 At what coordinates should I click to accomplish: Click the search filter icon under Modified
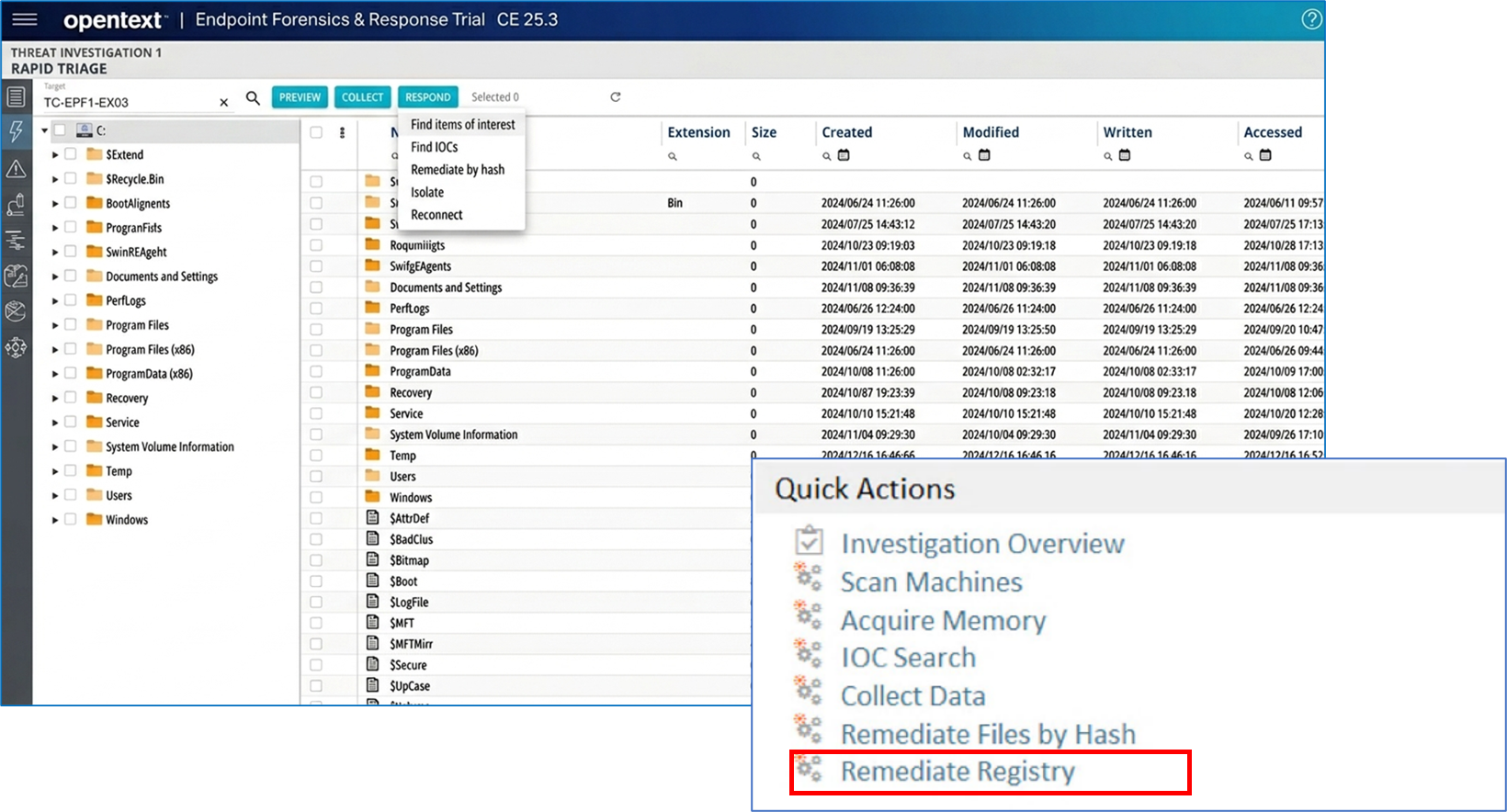pos(968,156)
